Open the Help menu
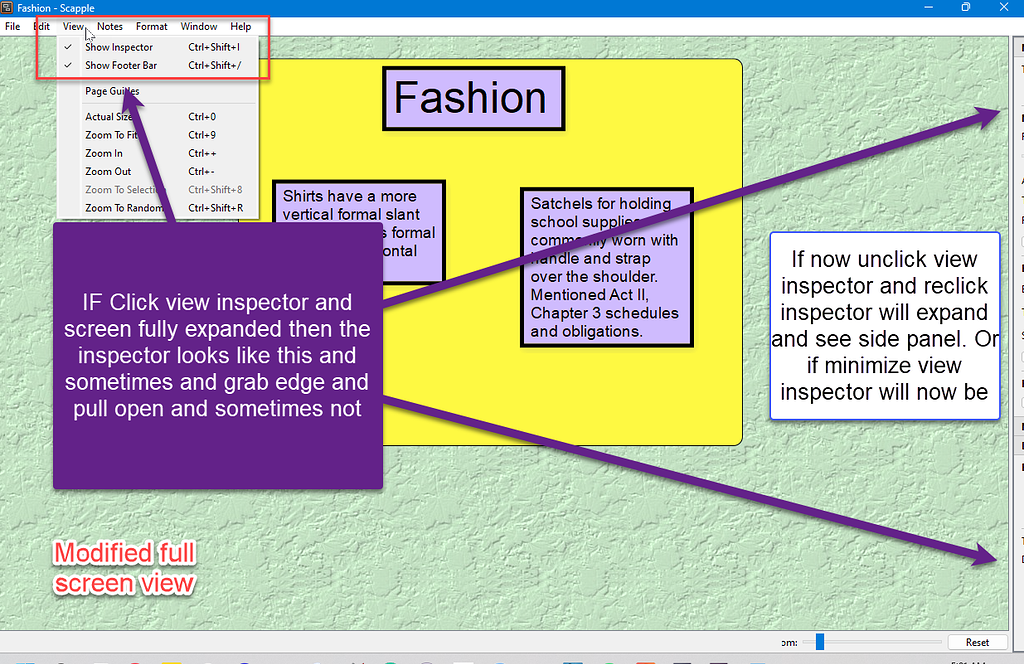This screenshot has width=1024, height=664. [240, 26]
